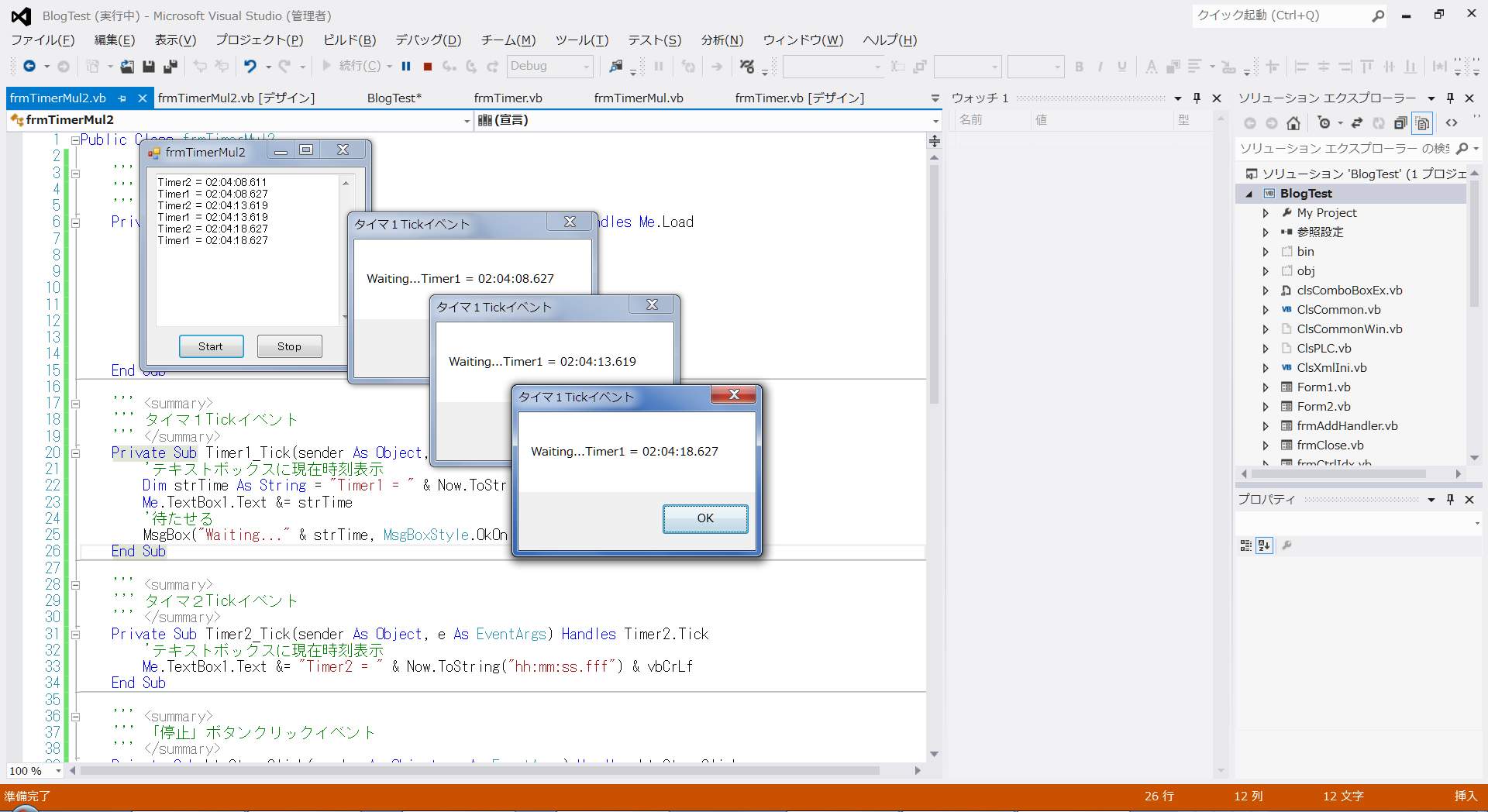This screenshot has width=1488, height=812.
Task: Click the Pause (break all) debug icon
Action: (x=406, y=67)
